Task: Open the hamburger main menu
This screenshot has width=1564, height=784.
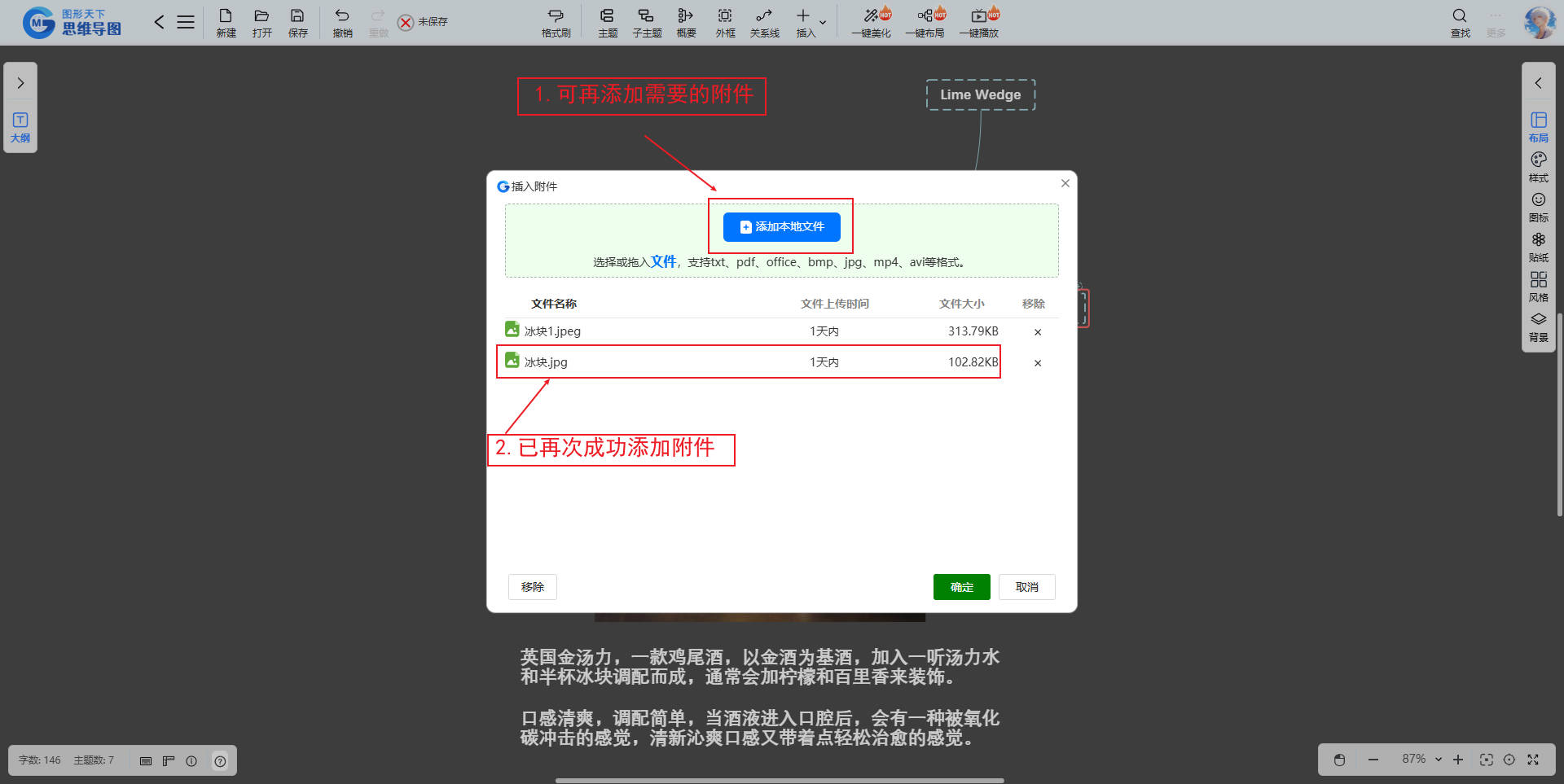Action: [x=186, y=22]
